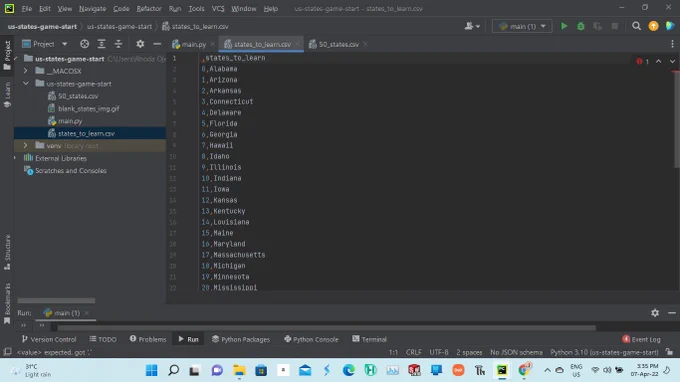Toggle read-only lock icon in status bar

[x=670, y=352]
